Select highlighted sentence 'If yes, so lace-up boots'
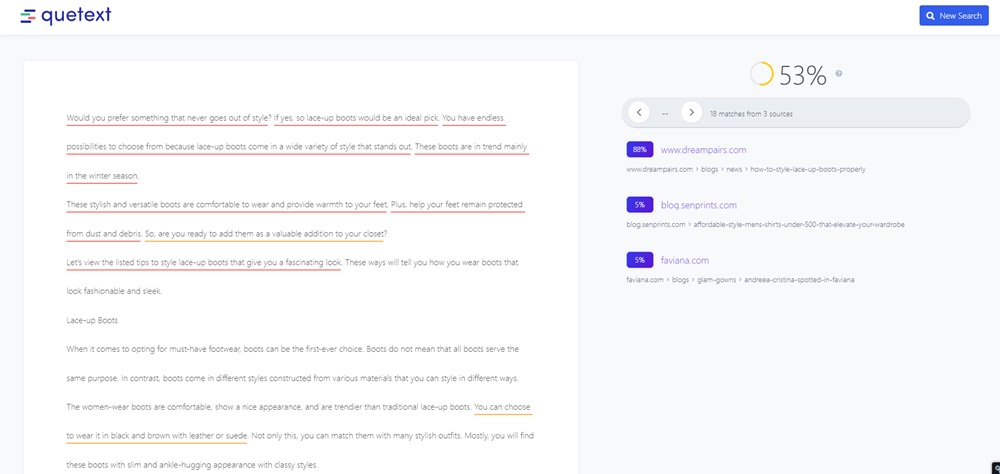1000x474 pixels. (x=356, y=118)
